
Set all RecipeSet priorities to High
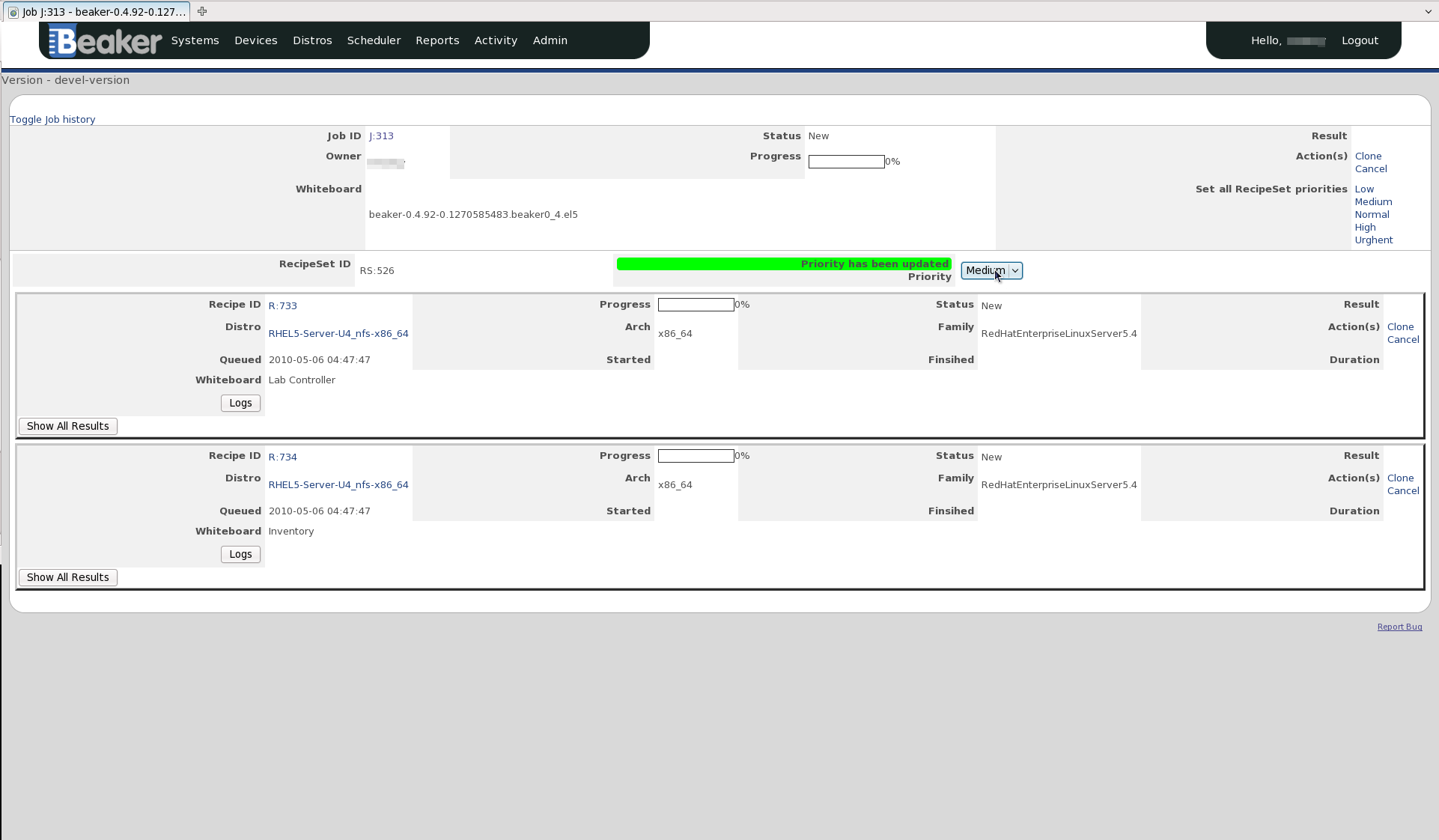pyautogui.click(x=1365, y=228)
